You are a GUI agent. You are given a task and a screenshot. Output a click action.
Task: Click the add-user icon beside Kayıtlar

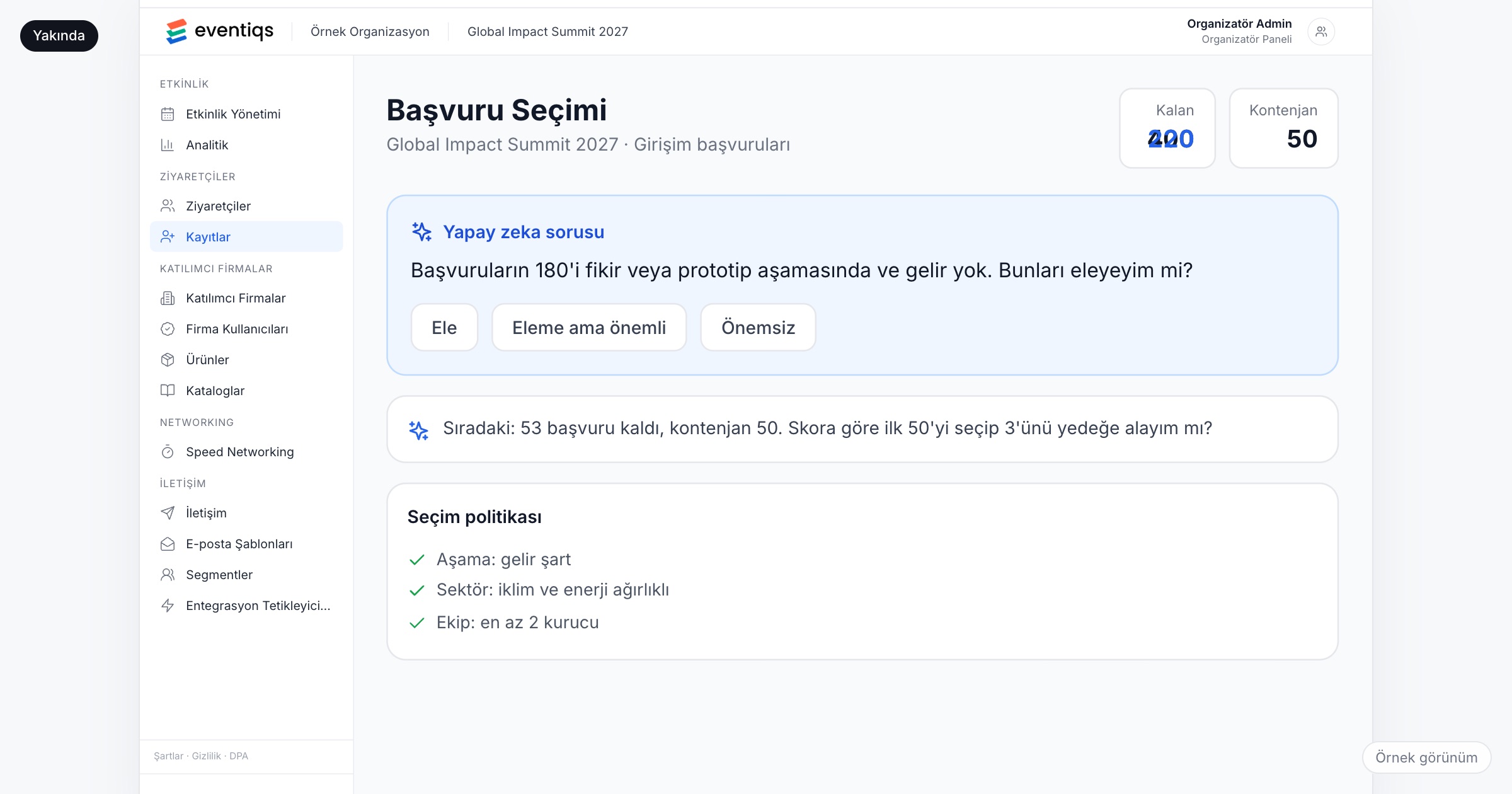tap(168, 237)
